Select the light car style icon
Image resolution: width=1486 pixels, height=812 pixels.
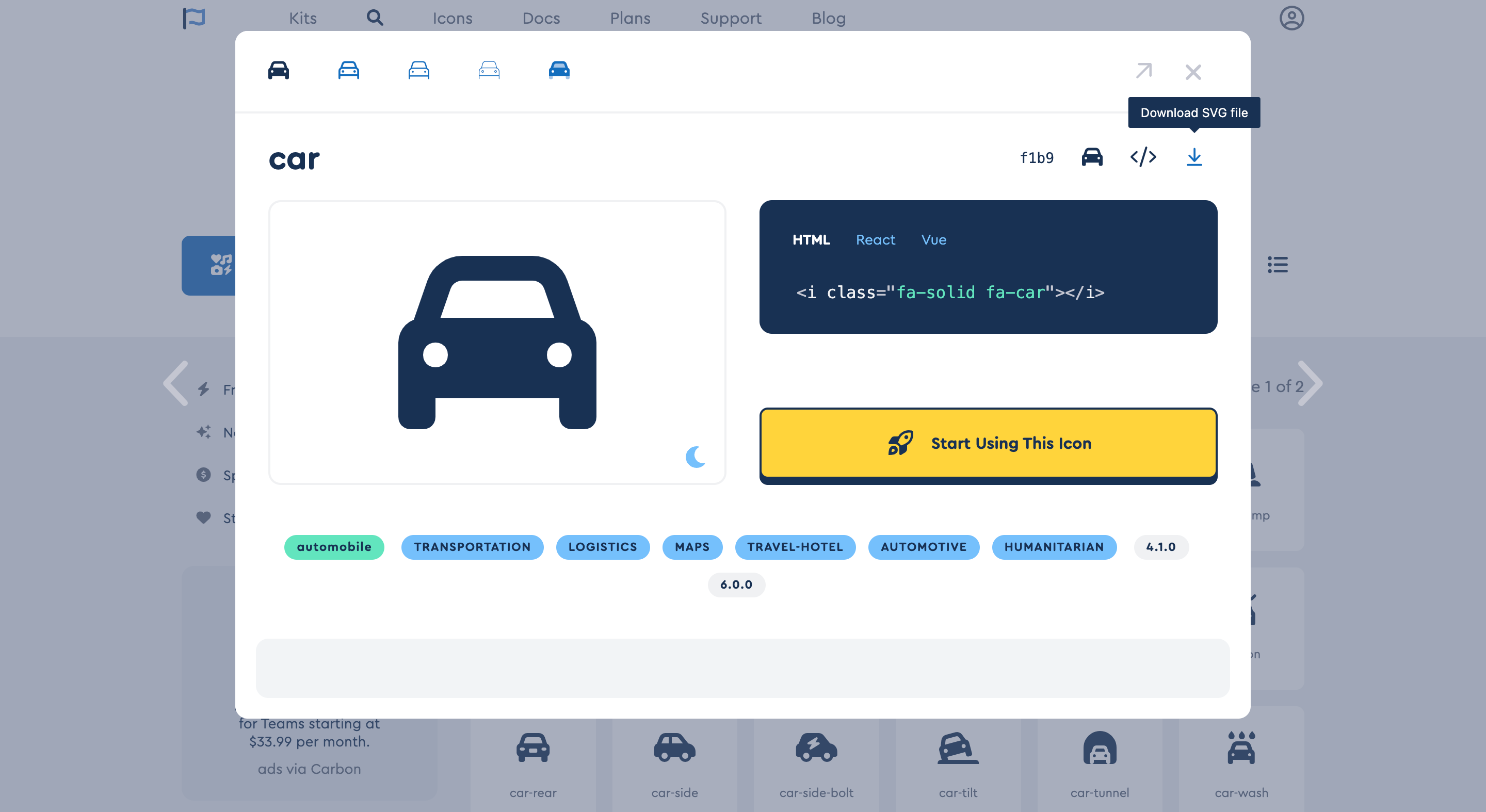click(x=419, y=70)
